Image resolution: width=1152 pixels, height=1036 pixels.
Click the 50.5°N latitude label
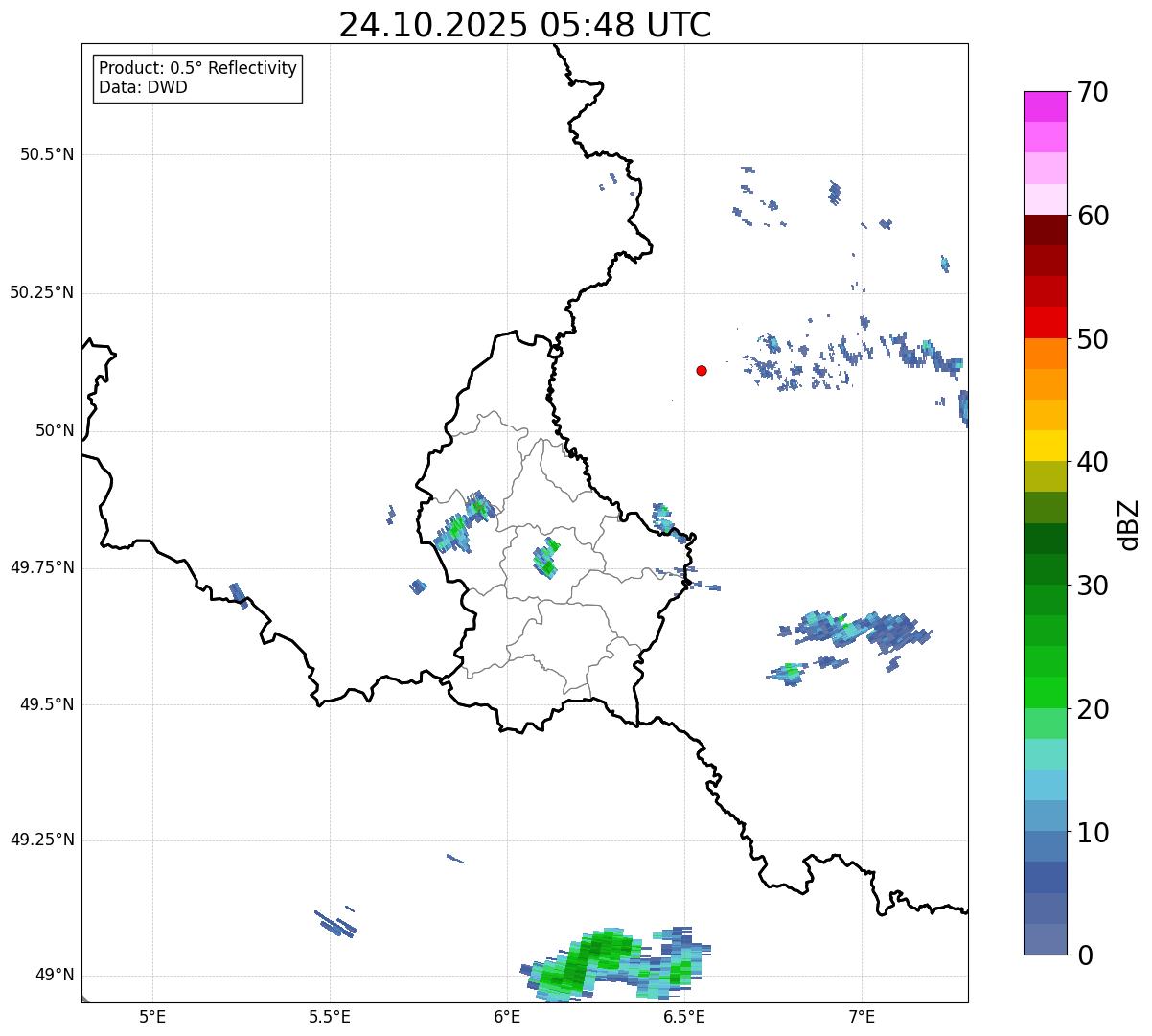[47, 154]
